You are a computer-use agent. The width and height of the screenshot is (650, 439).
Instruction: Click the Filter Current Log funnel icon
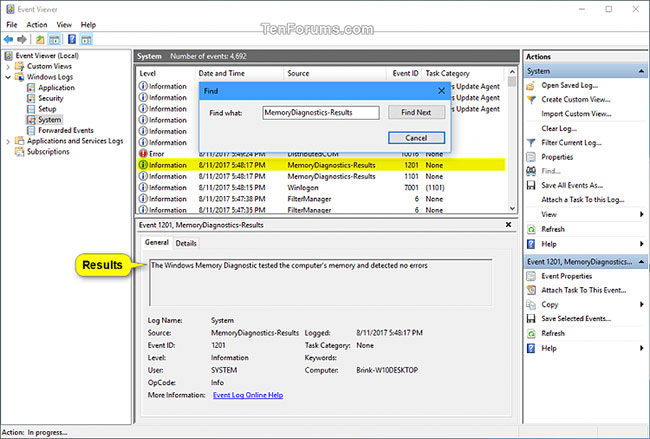click(x=531, y=143)
